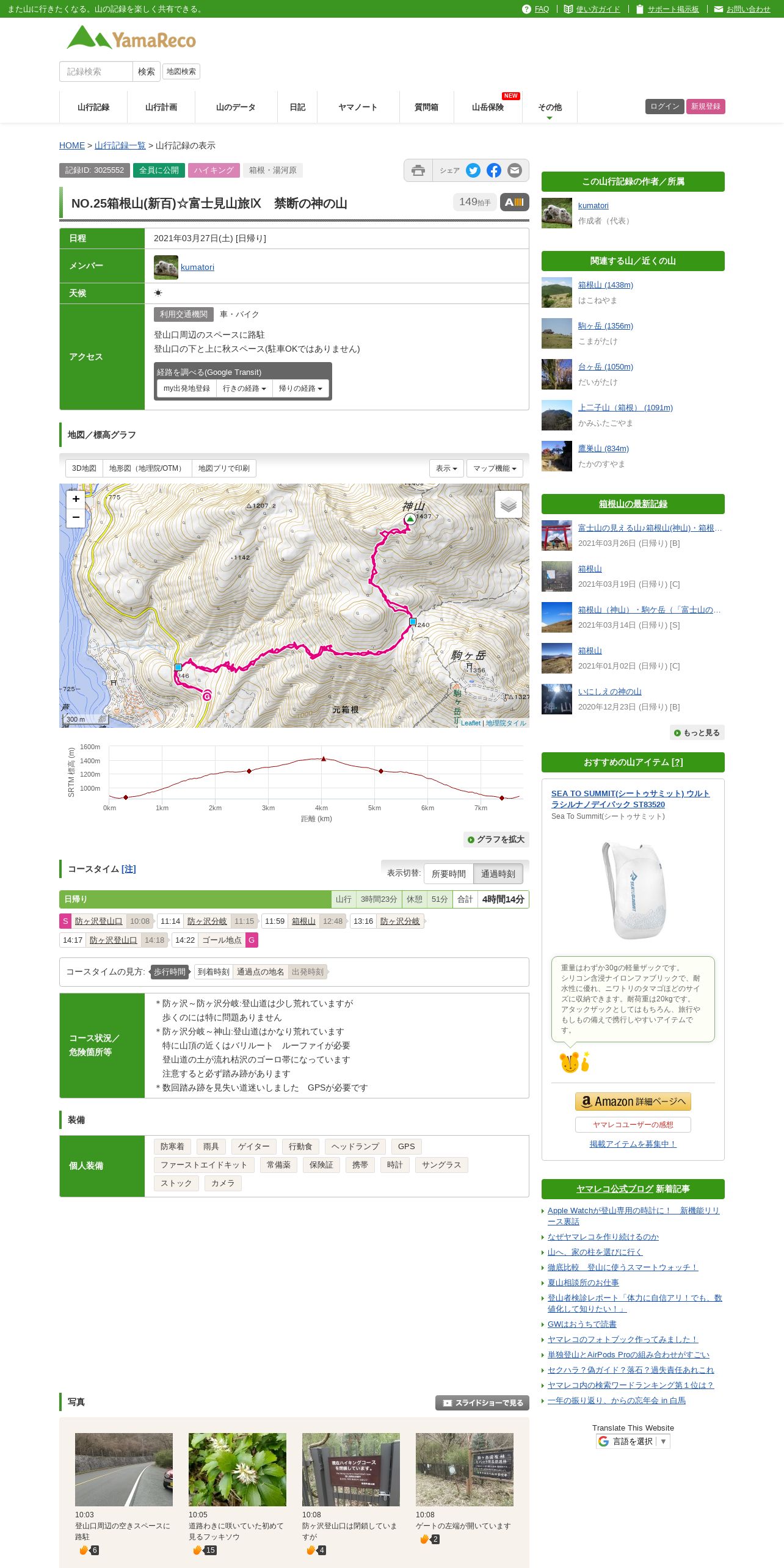Screen dimensions: 784x1568
Task: Expand the マップ機能 dropdown
Action: [495, 468]
